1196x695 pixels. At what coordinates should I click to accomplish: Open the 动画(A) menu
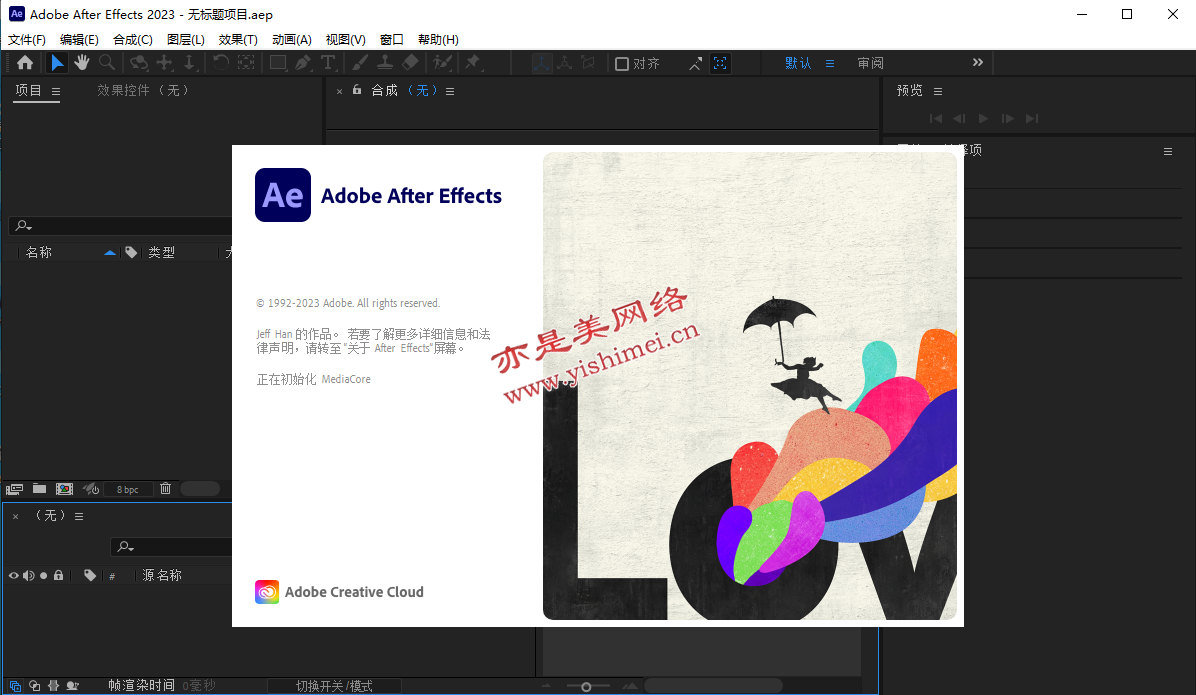291,40
